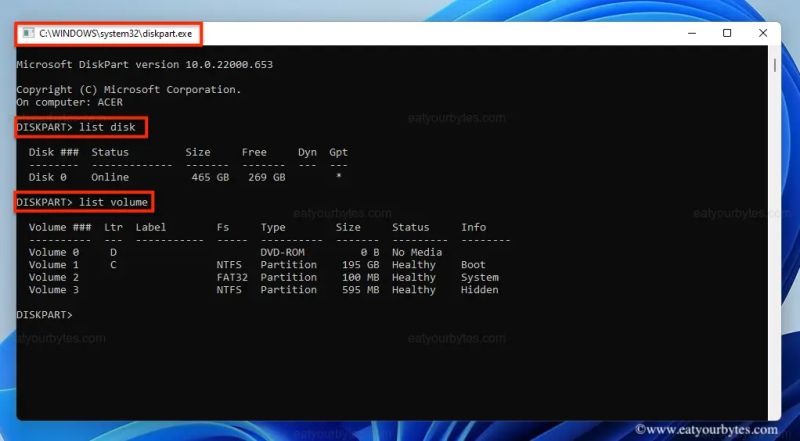
Task: Click the 'list disk' command text
Action: pyautogui.click(x=107, y=127)
